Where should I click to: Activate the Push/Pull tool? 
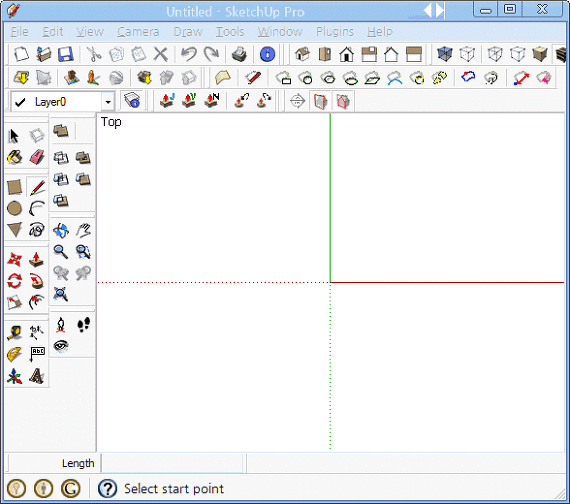click(x=36, y=260)
